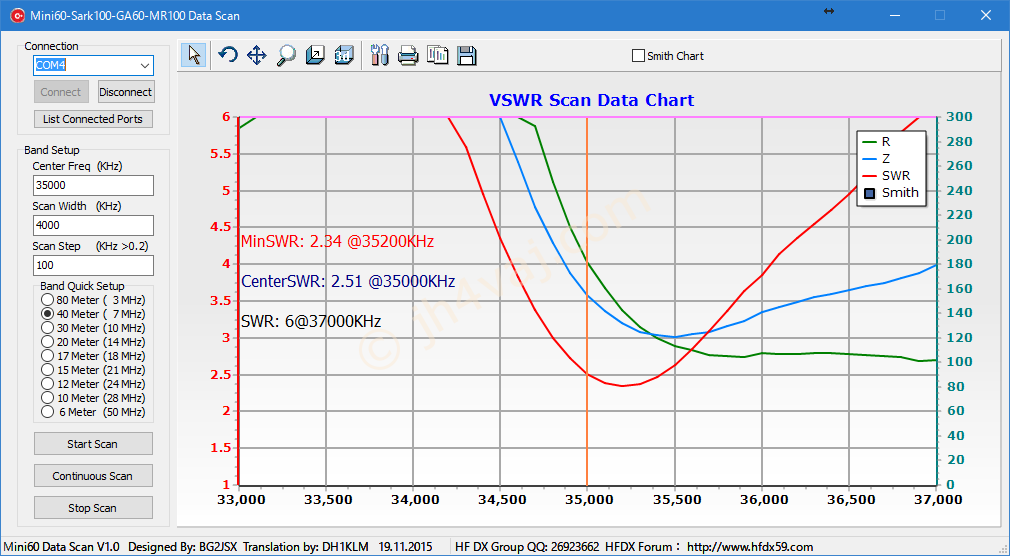Screen dimensions: 1010x556
Task: Select 20 Meter (14 MHz) band
Action: 47,342
